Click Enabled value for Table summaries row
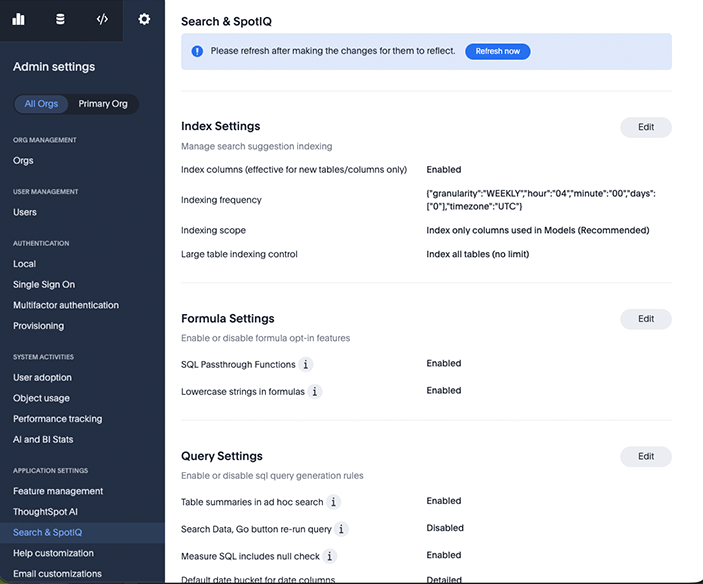The height and width of the screenshot is (584, 703). click(444, 501)
